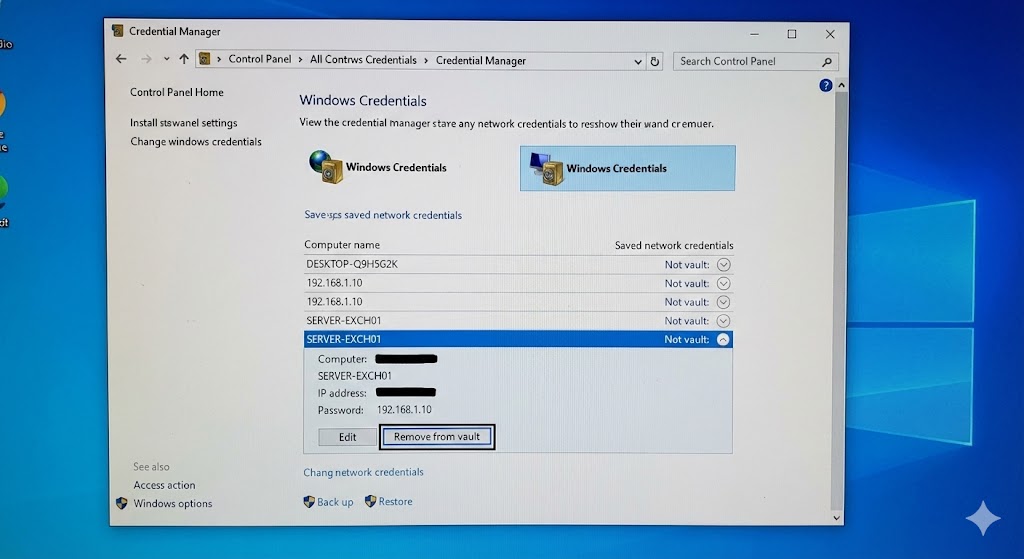The width and height of the screenshot is (1024, 559).
Task: Collapse the highlighted SERVER-EXCH01 entry
Action: (x=723, y=340)
